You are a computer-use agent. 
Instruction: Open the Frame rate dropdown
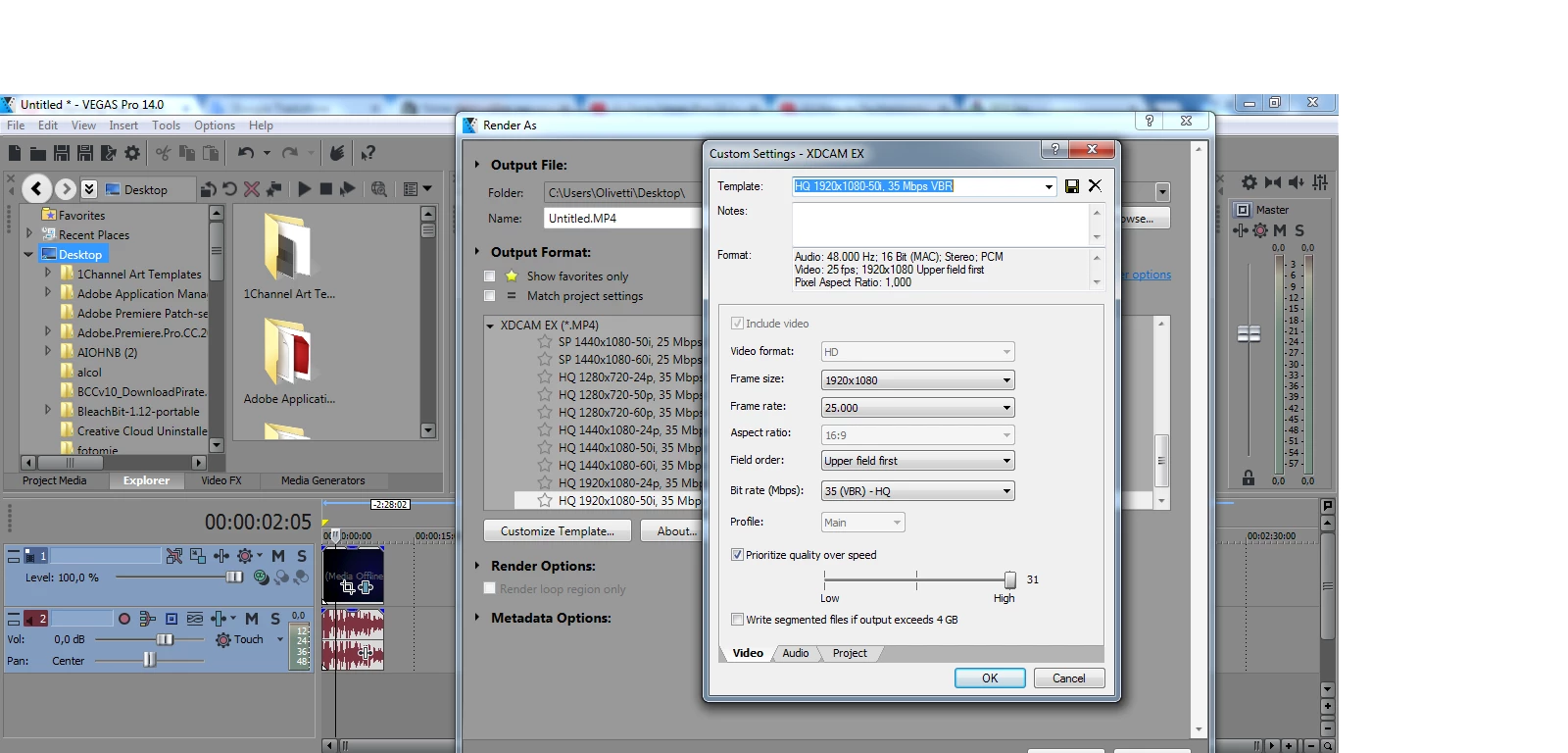pos(1006,408)
